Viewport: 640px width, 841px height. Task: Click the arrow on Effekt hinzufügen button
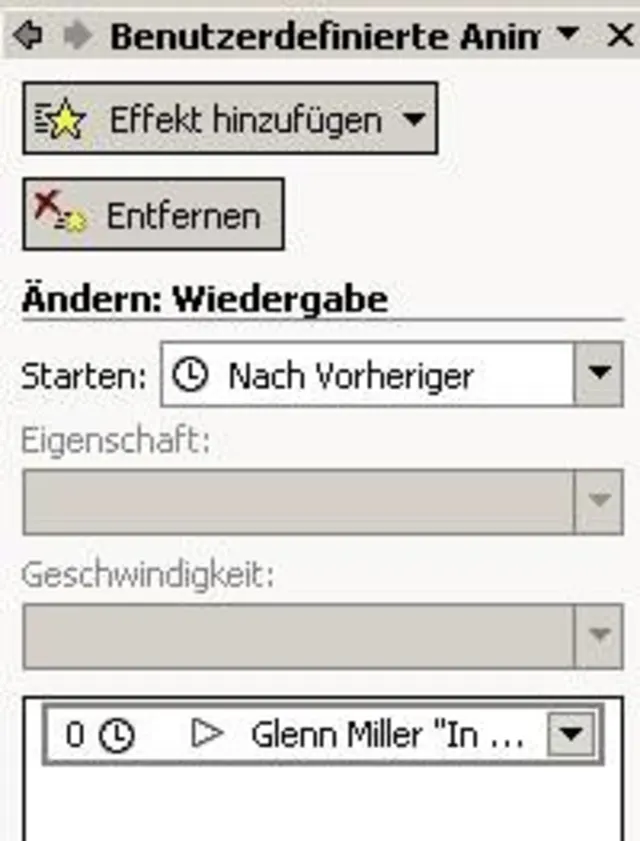pos(414,119)
